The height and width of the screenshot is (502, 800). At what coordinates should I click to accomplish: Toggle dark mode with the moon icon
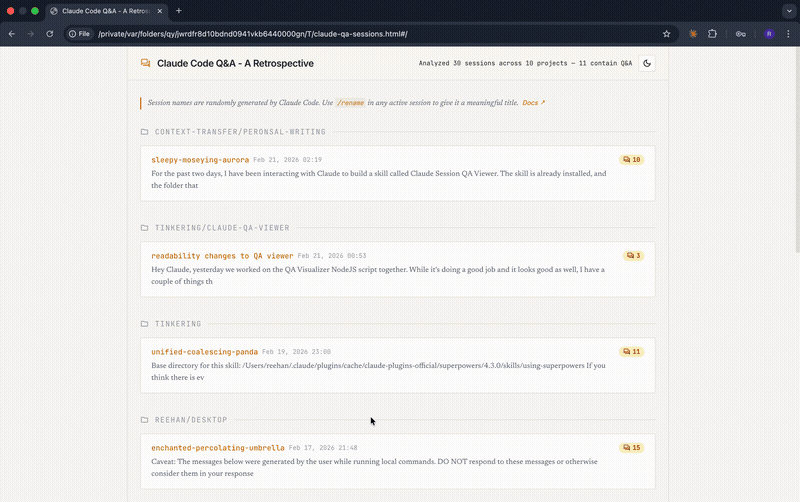pos(646,63)
